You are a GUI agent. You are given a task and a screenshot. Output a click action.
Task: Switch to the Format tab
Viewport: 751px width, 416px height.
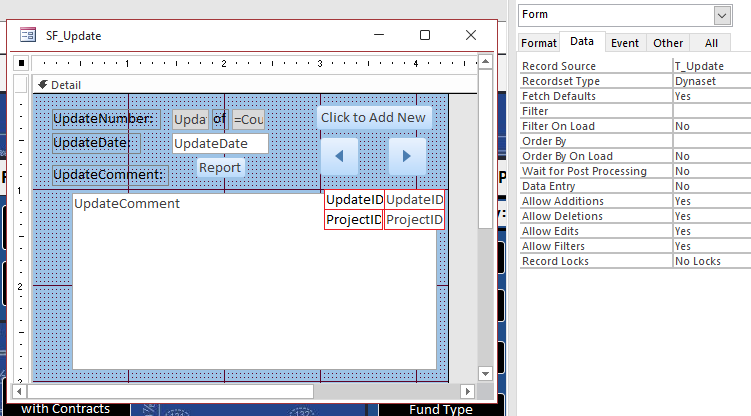pyautogui.click(x=539, y=43)
